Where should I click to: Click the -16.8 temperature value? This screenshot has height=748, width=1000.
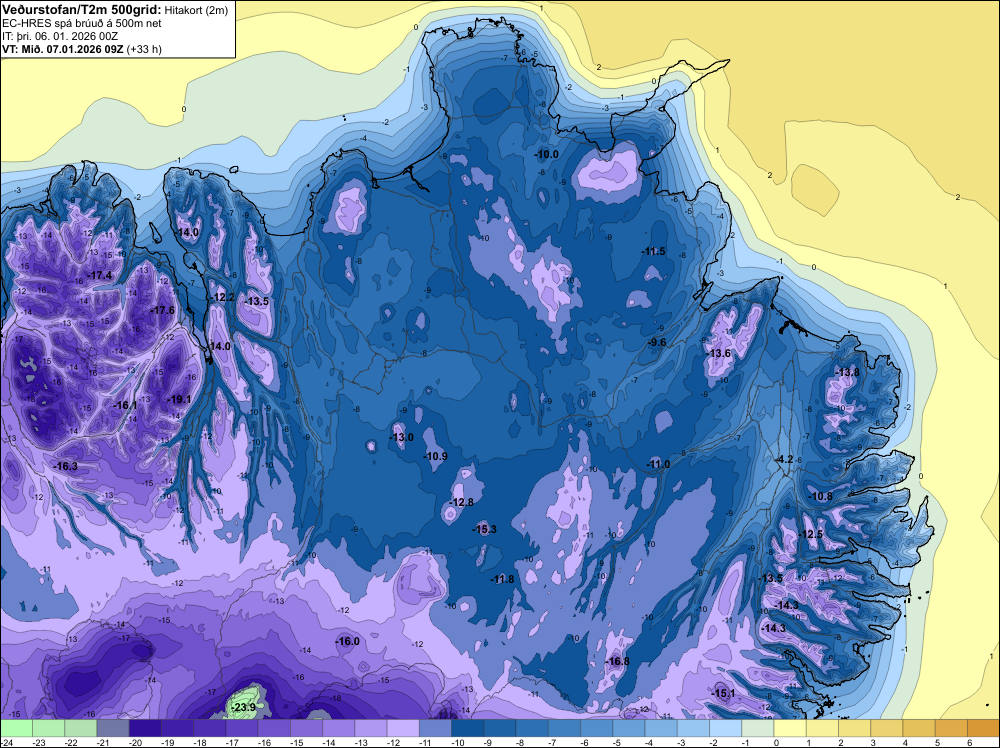point(617,661)
